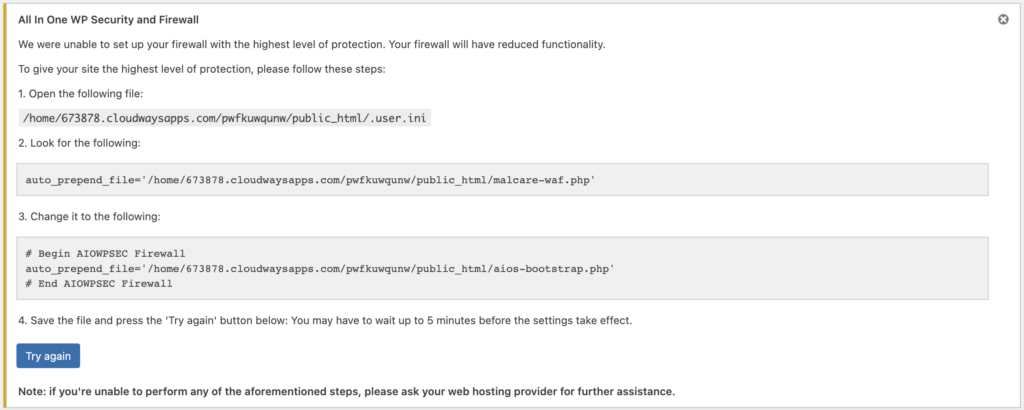Click the 'Save the file' step four instruction

coord(325,322)
